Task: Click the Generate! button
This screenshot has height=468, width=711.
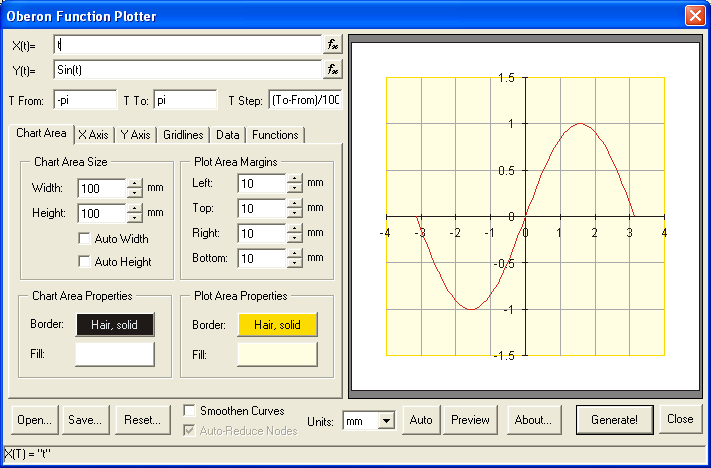Action: pos(614,420)
